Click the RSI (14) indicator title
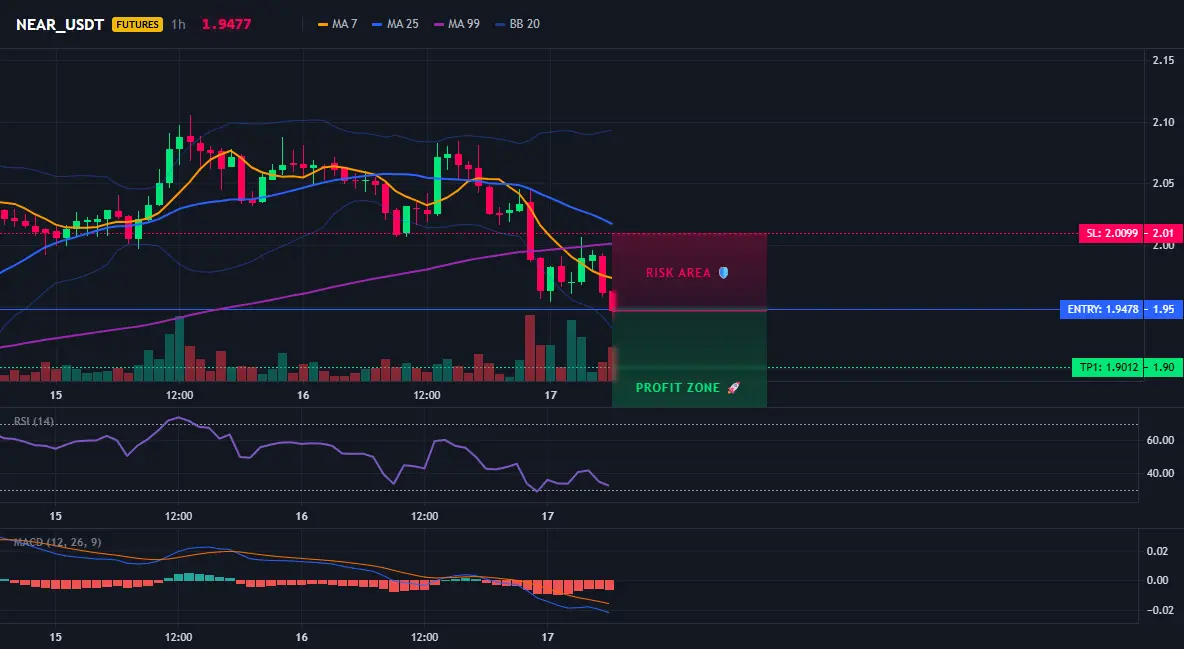 [x=33, y=421]
